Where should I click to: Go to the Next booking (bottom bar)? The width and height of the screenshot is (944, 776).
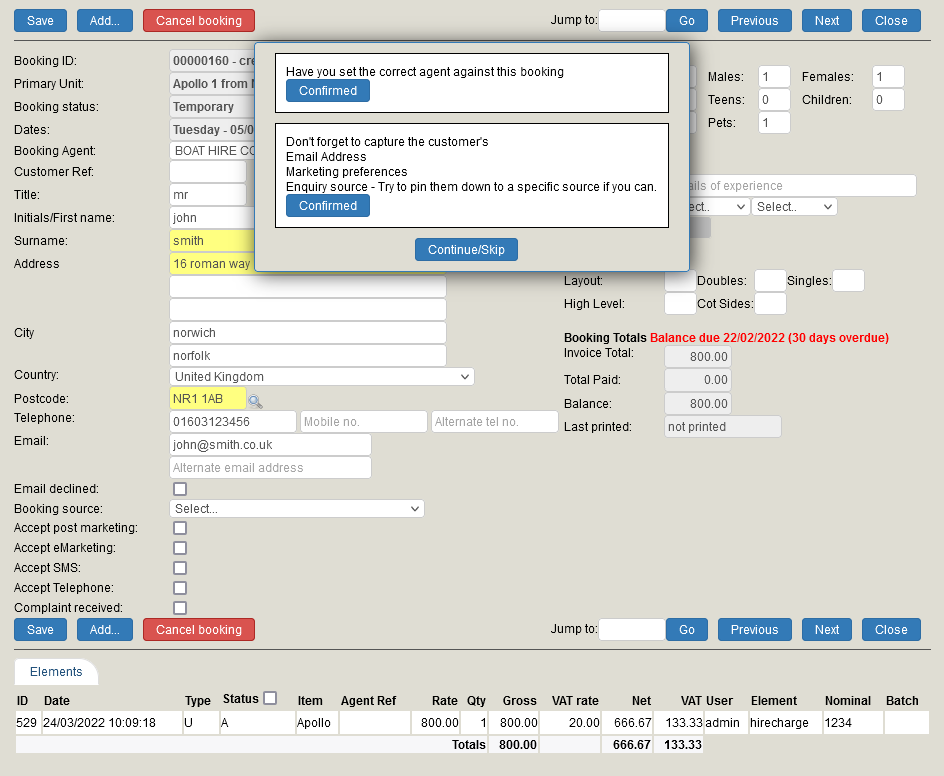pos(827,630)
